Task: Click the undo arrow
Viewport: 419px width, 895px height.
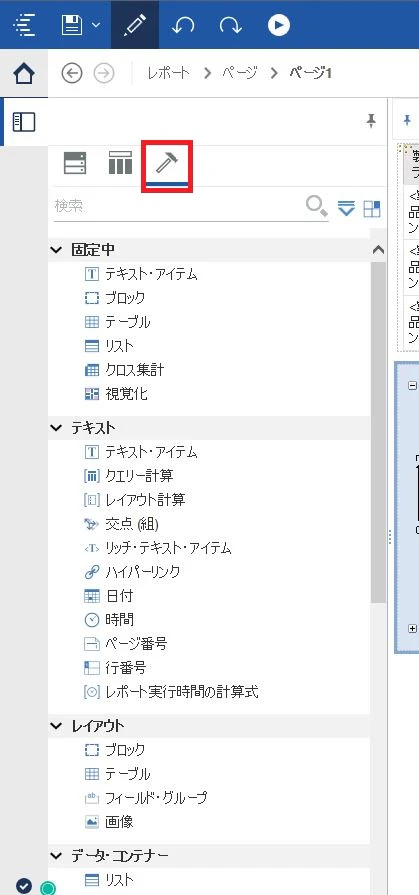Action: tap(183, 25)
